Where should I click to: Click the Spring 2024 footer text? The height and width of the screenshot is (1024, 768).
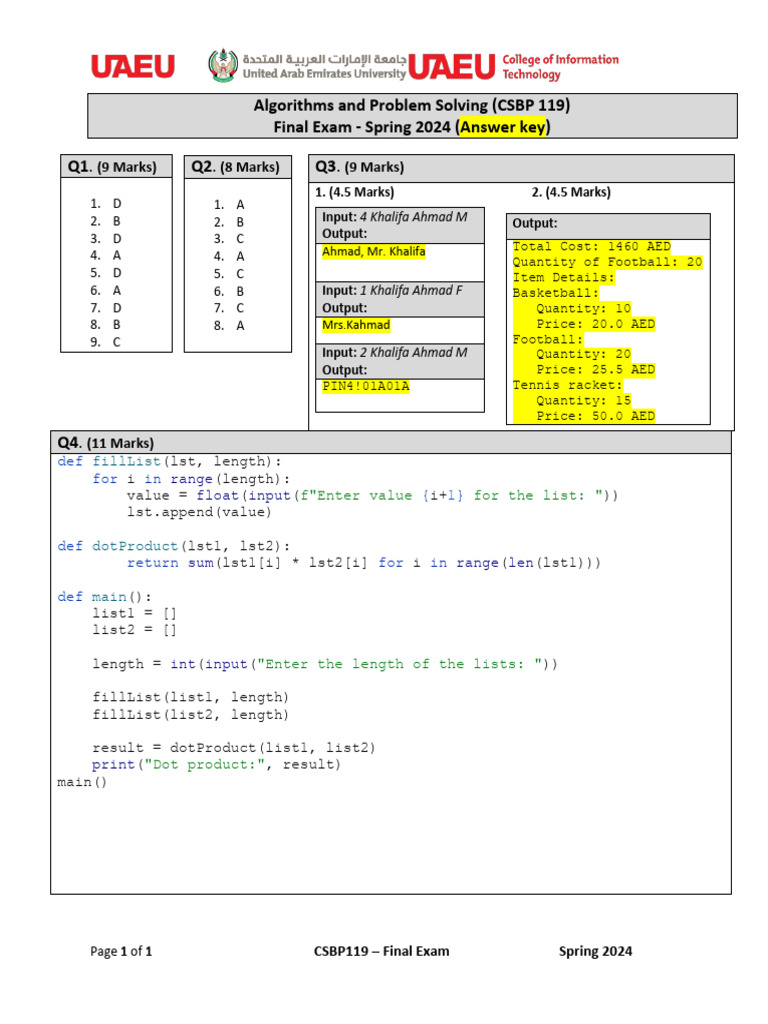point(596,952)
